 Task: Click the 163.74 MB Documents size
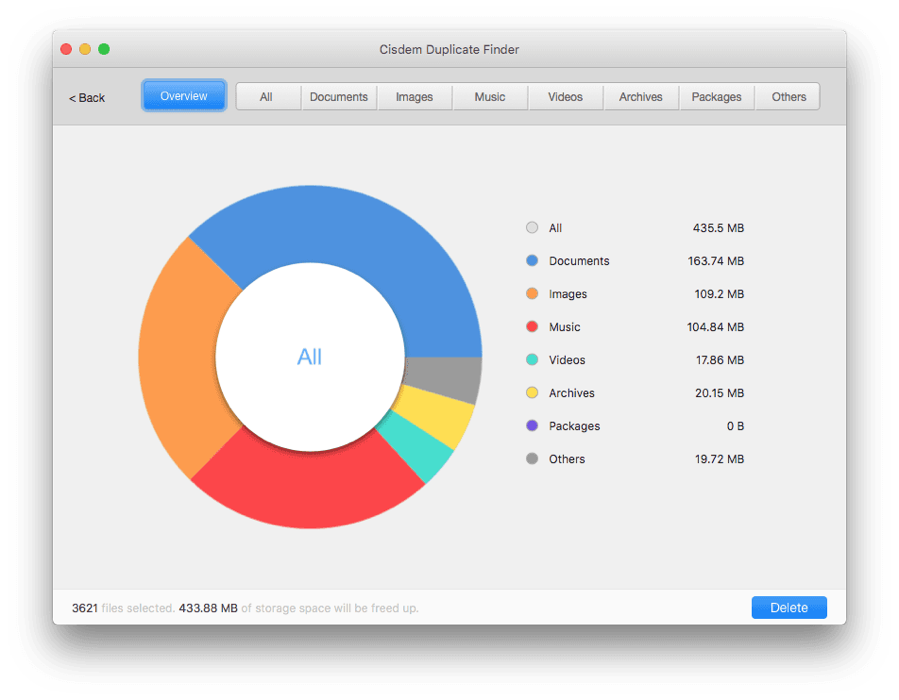(716, 261)
